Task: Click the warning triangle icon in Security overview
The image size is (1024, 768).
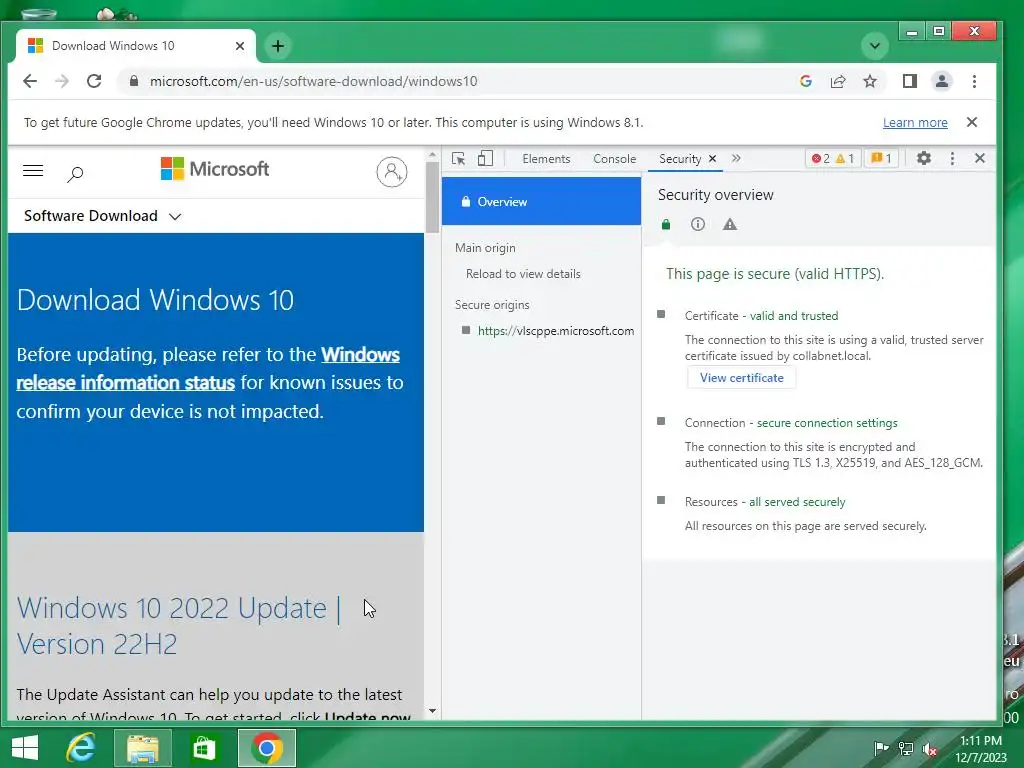Action: [729, 225]
